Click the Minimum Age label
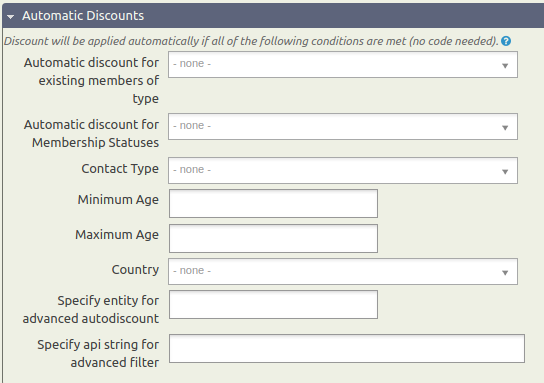 click(118, 200)
